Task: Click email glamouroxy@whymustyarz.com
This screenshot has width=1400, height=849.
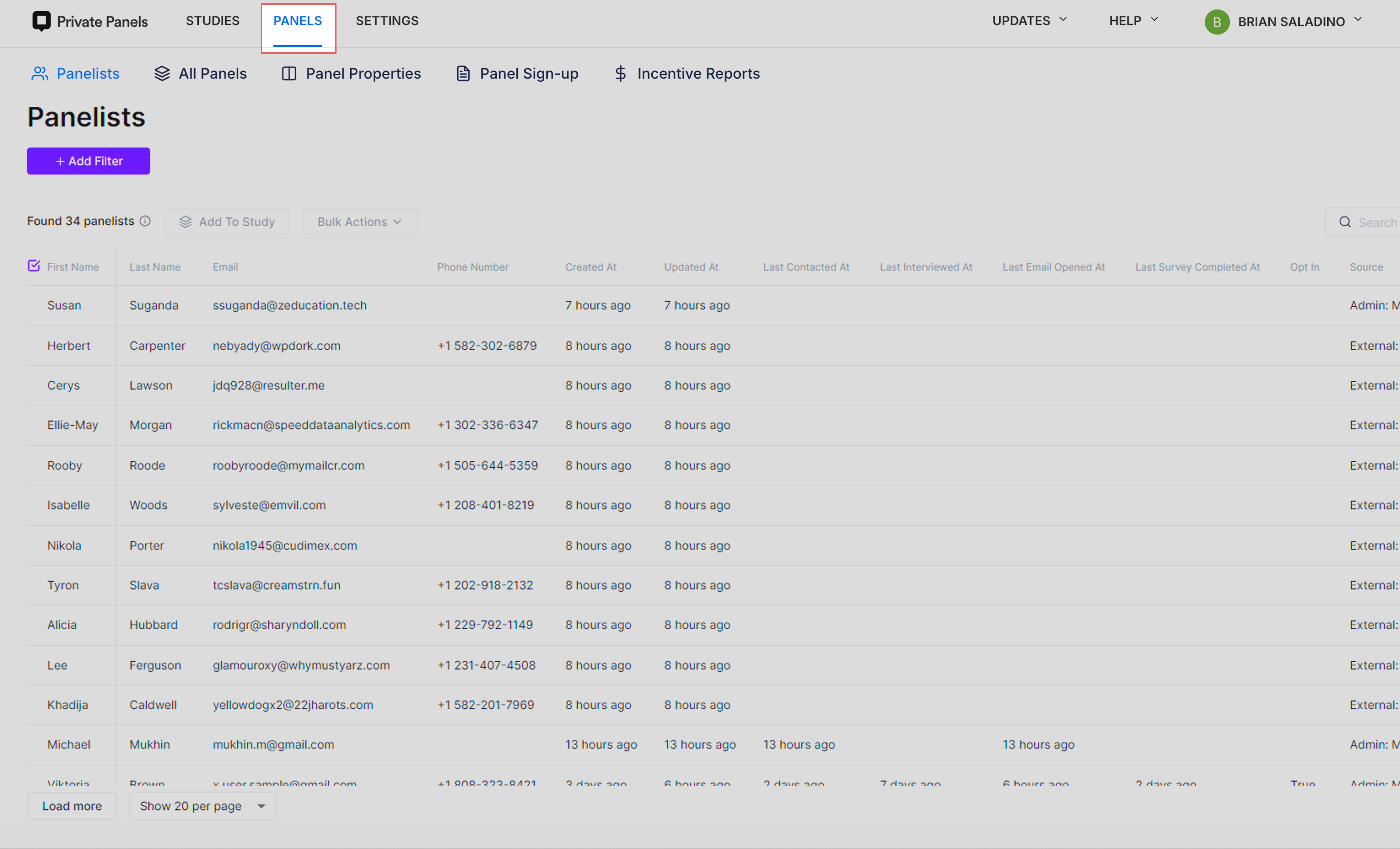Action: point(301,666)
